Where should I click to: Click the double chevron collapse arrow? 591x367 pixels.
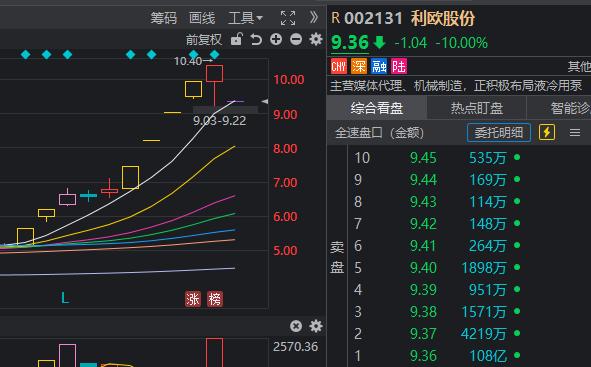click(313, 17)
